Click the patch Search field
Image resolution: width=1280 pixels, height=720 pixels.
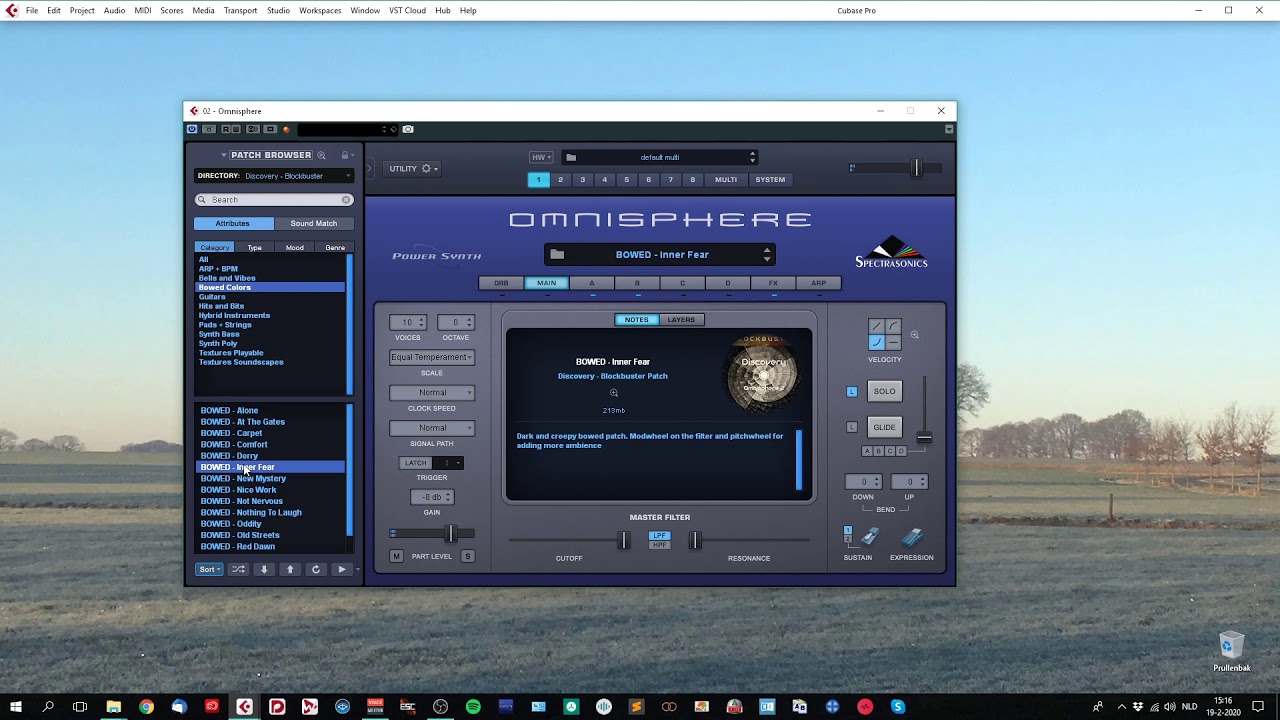click(x=274, y=200)
